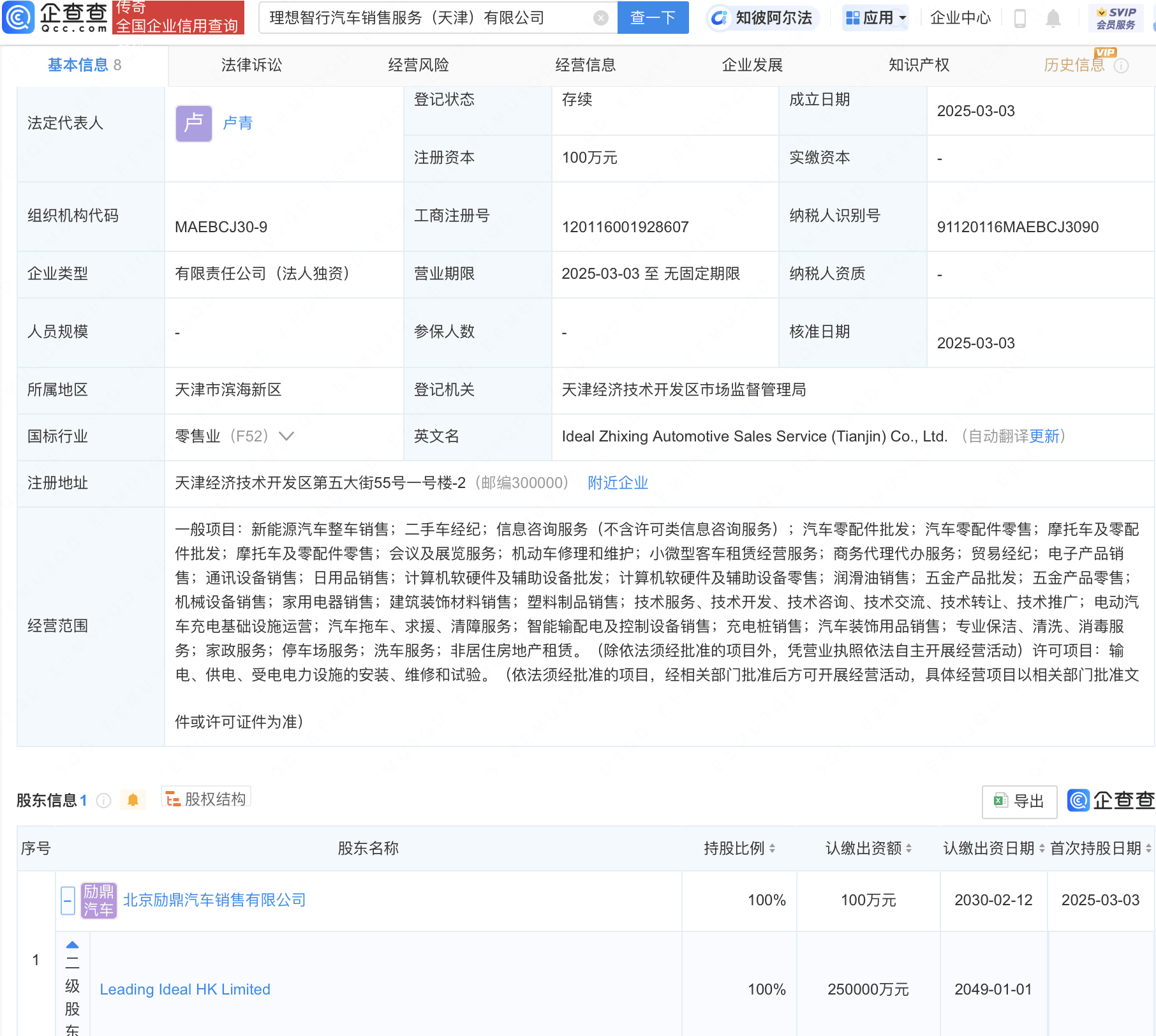Image resolution: width=1156 pixels, height=1036 pixels.
Task: Switch to the 经营风险 tab
Action: pos(419,65)
